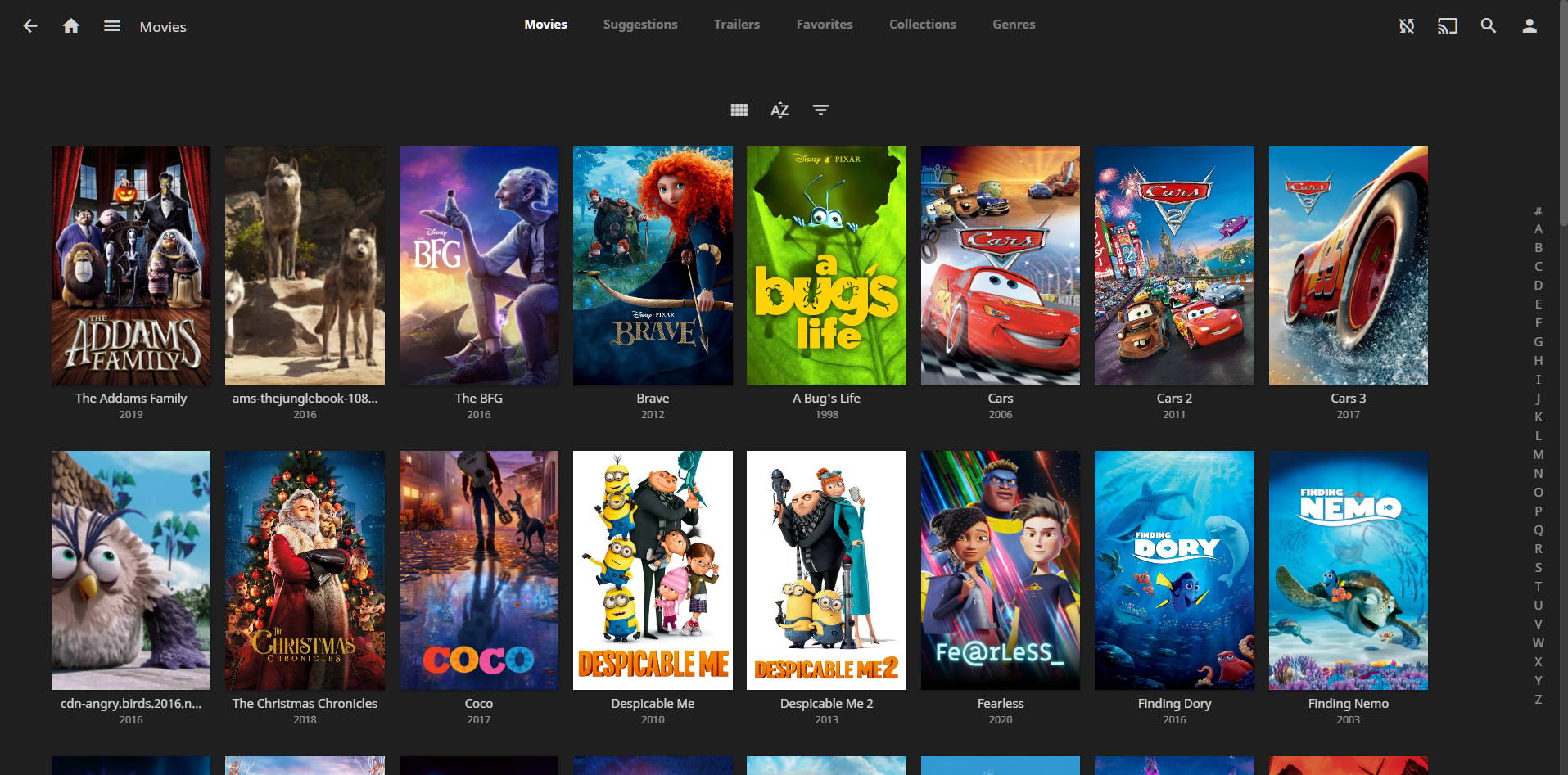Toggle the SyncPlay icon
The height and width of the screenshot is (775, 1568).
click(x=1406, y=26)
